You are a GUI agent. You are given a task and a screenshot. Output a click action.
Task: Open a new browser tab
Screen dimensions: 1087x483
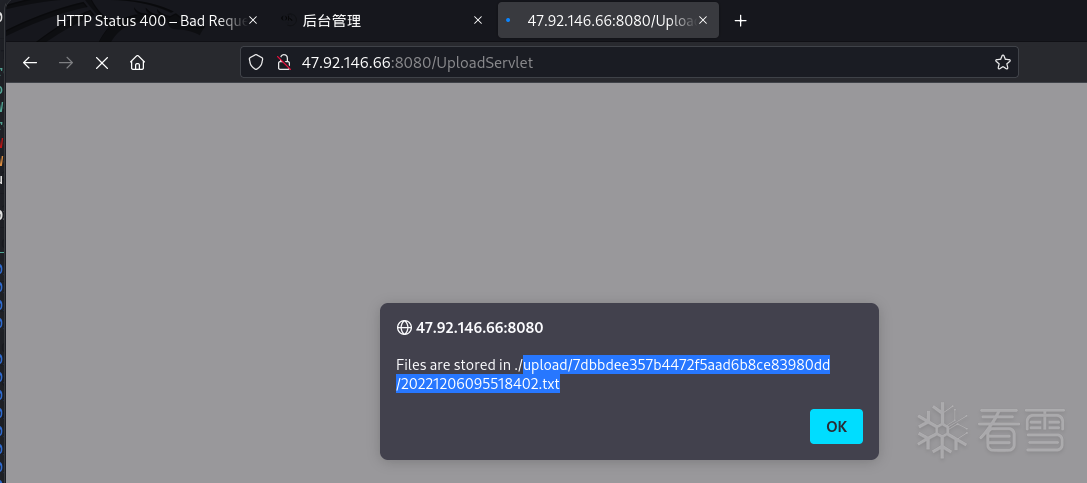tap(741, 21)
